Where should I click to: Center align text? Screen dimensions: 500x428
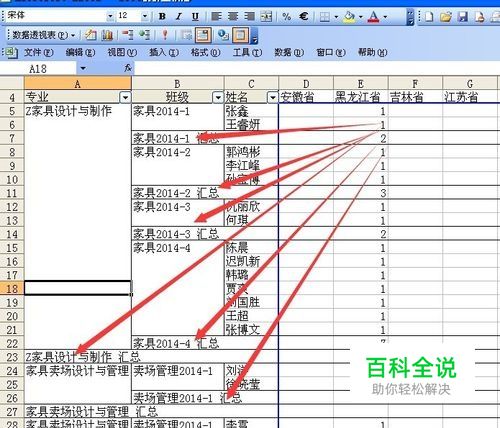tap(233, 16)
